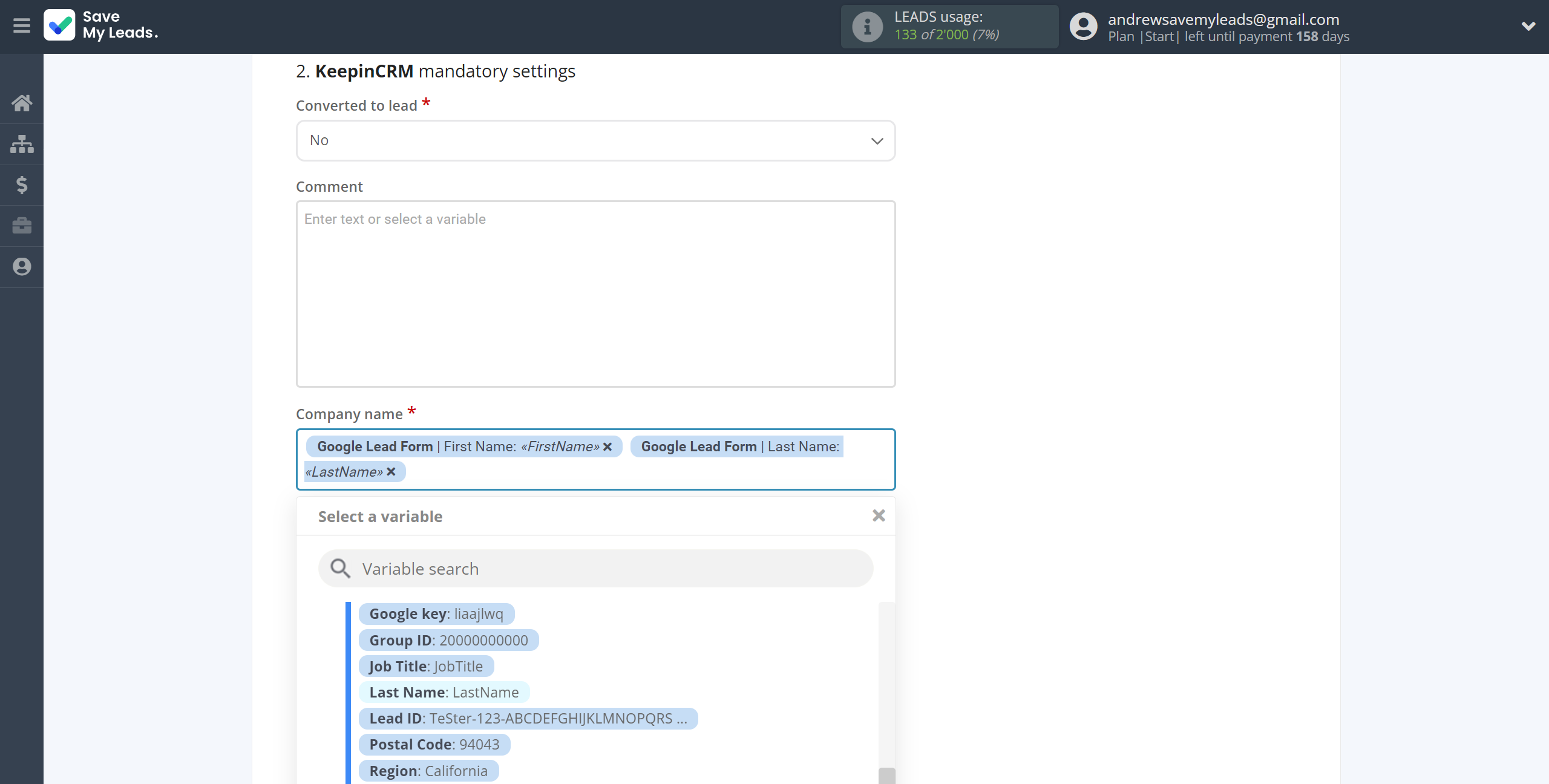1549x784 pixels.
Task: Select the Lead ID variable
Action: [528, 719]
